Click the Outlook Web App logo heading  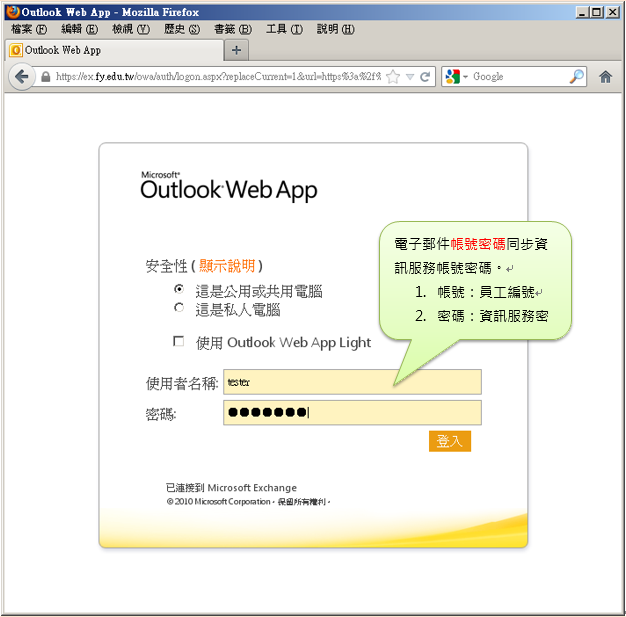click(x=229, y=186)
